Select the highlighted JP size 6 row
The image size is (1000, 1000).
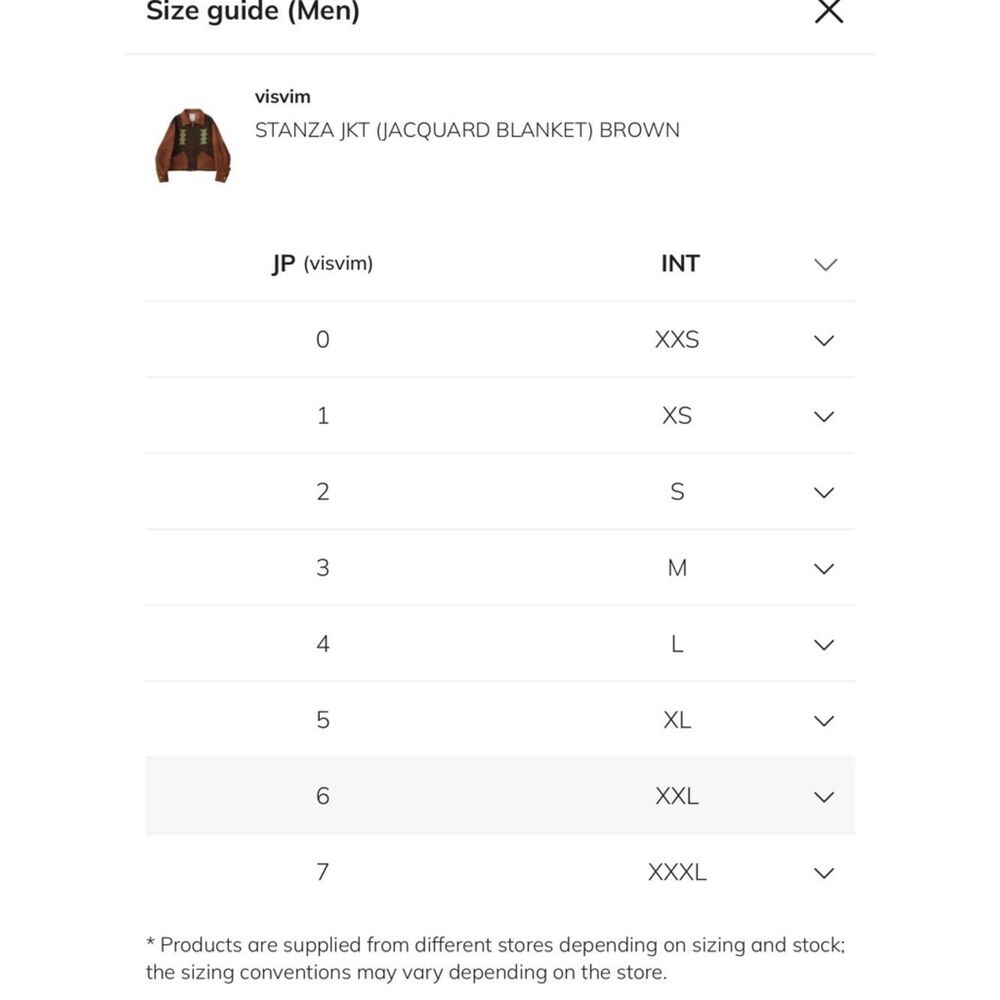click(x=500, y=796)
